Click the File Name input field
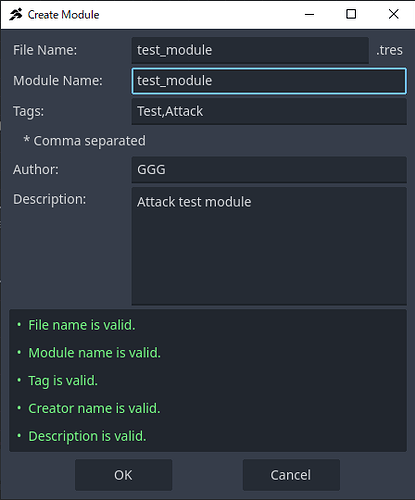 click(x=250, y=50)
